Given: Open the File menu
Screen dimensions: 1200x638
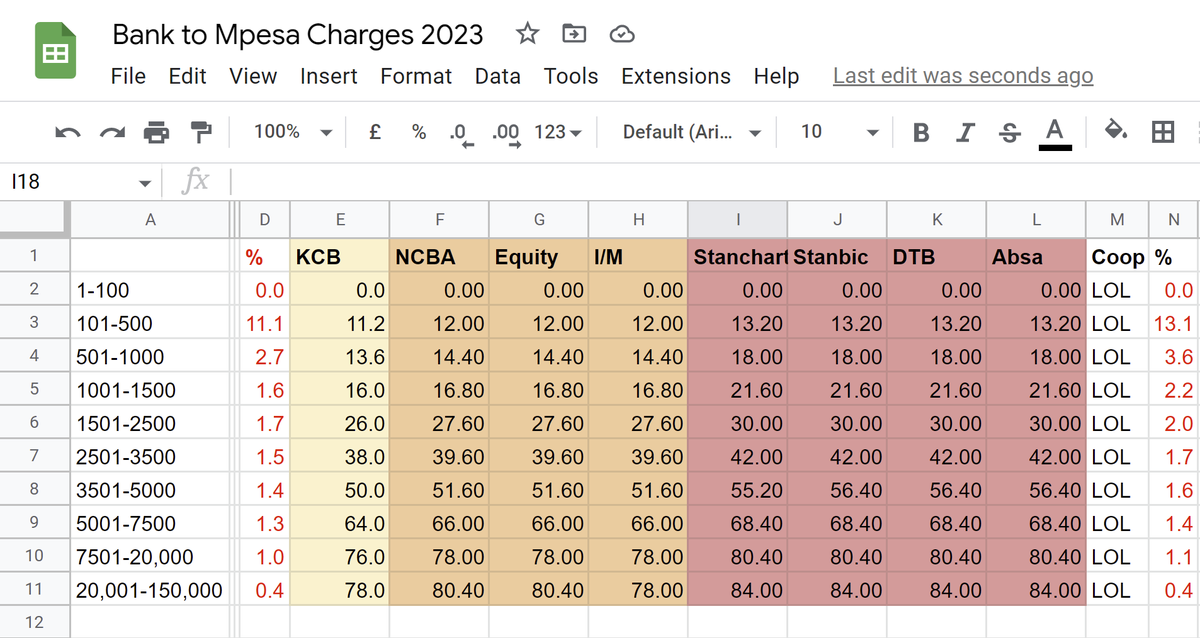Looking at the screenshot, I should (128, 76).
